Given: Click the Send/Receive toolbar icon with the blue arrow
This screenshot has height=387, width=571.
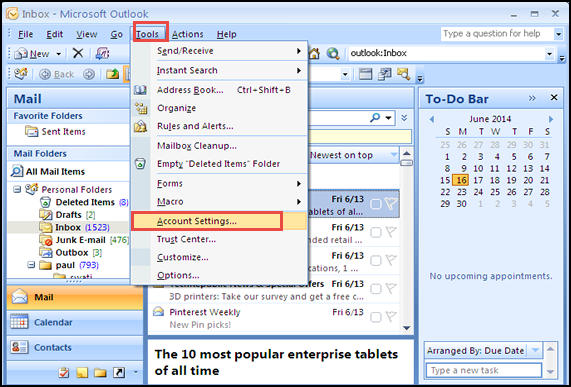Looking at the screenshot, I should [102, 54].
